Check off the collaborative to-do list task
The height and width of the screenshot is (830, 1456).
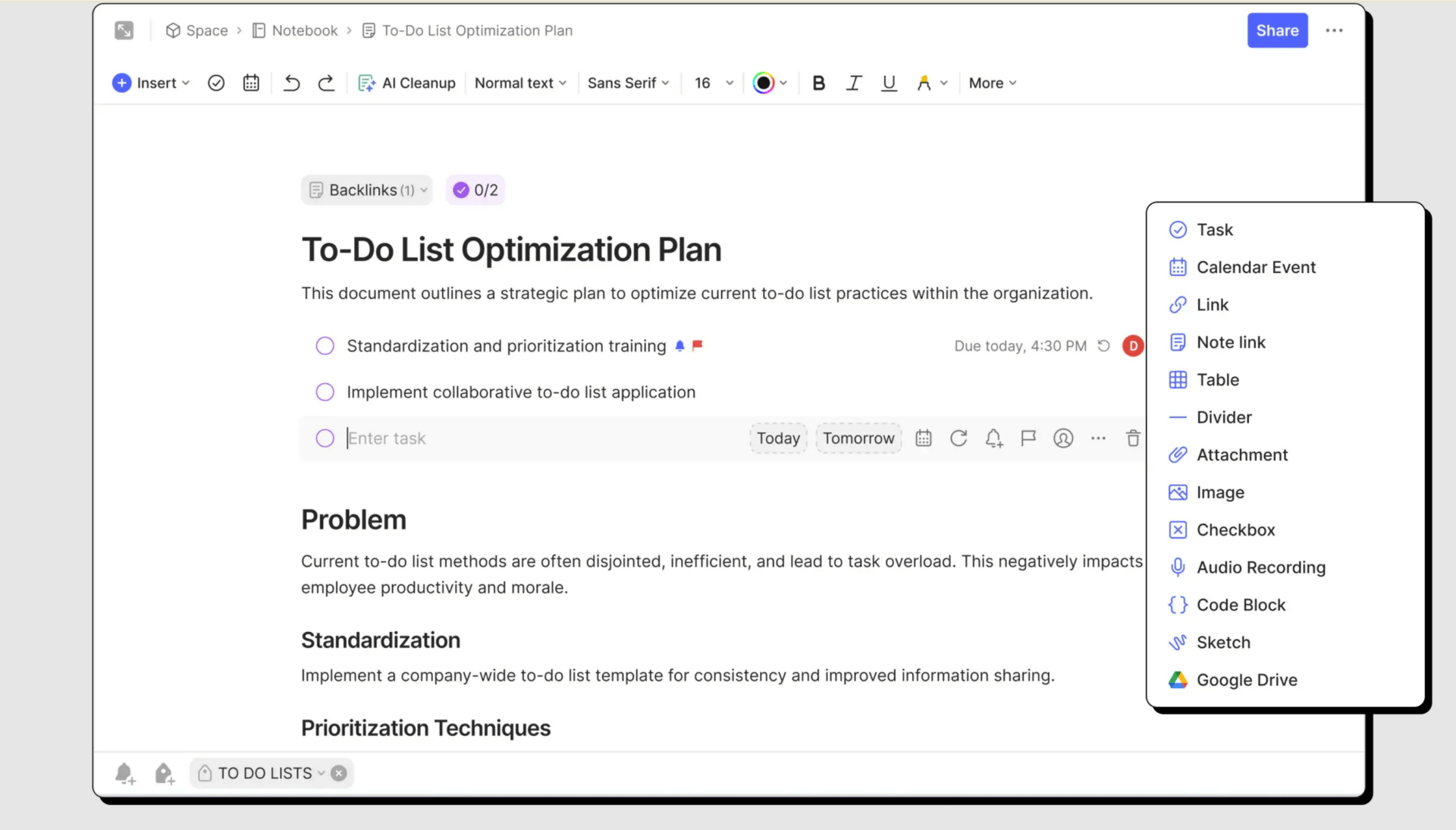(x=325, y=392)
